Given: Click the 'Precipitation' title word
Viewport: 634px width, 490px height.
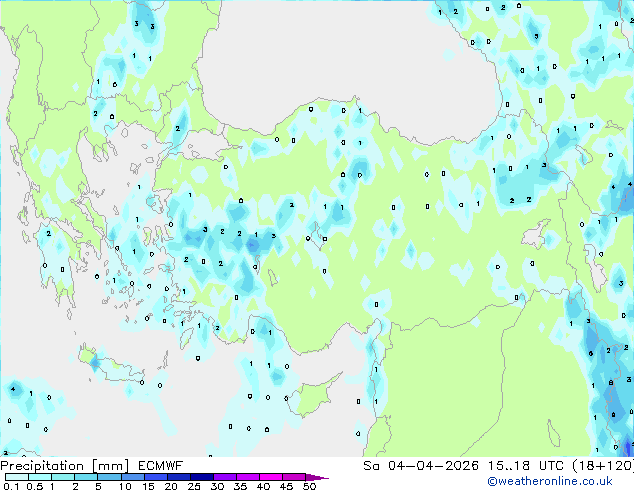Looking at the screenshot, I should point(42,466).
